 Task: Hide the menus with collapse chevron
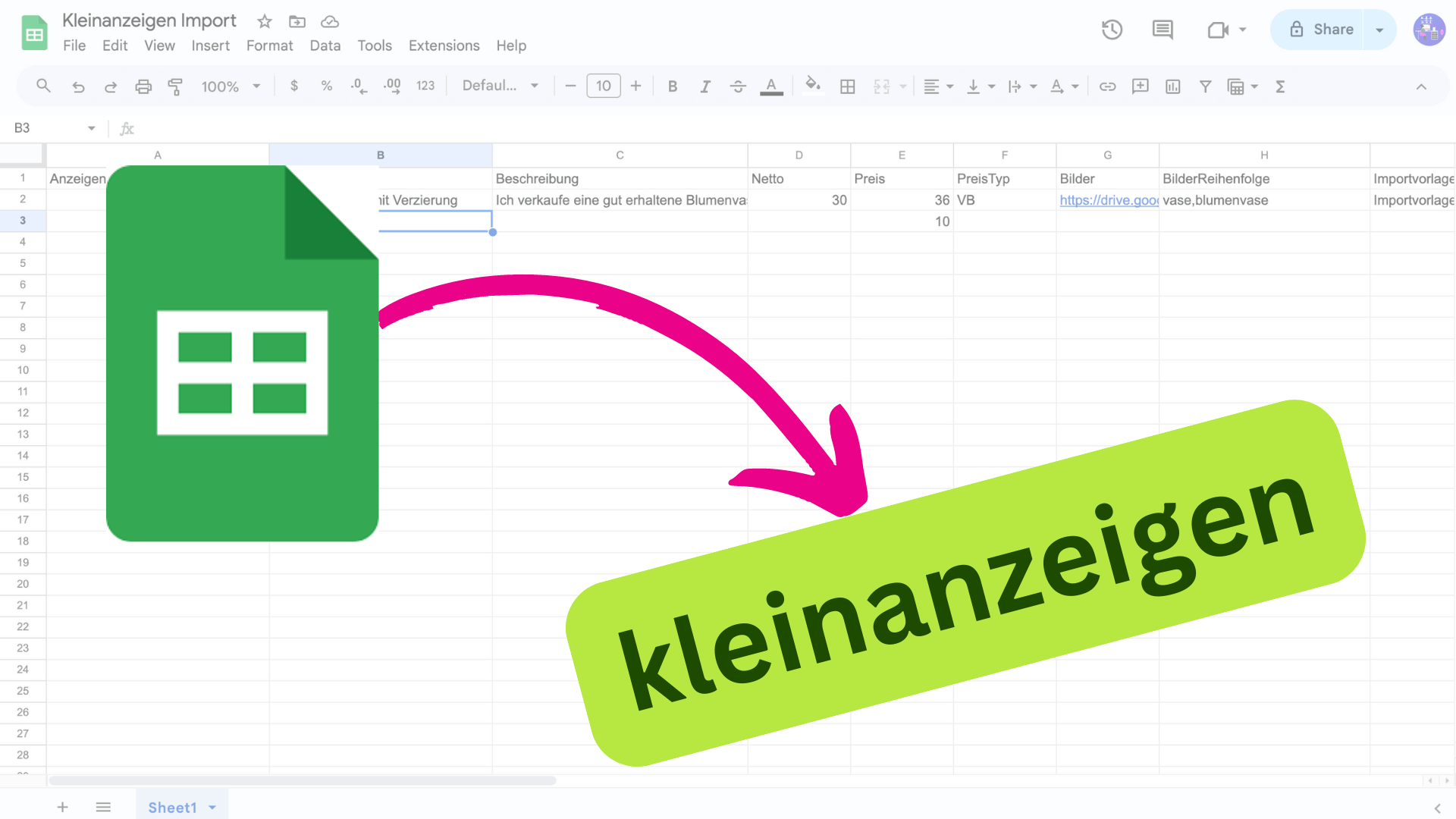(x=1421, y=86)
